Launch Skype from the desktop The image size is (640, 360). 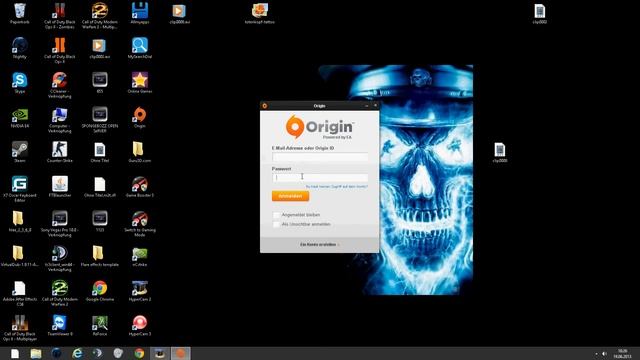coord(20,82)
